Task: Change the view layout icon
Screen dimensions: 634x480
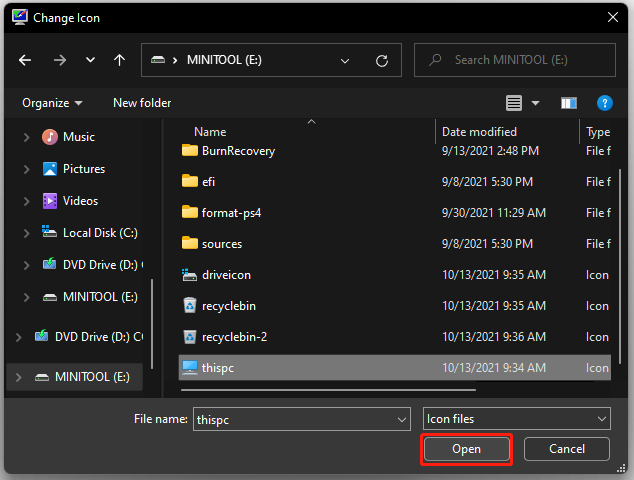Action: pos(514,103)
